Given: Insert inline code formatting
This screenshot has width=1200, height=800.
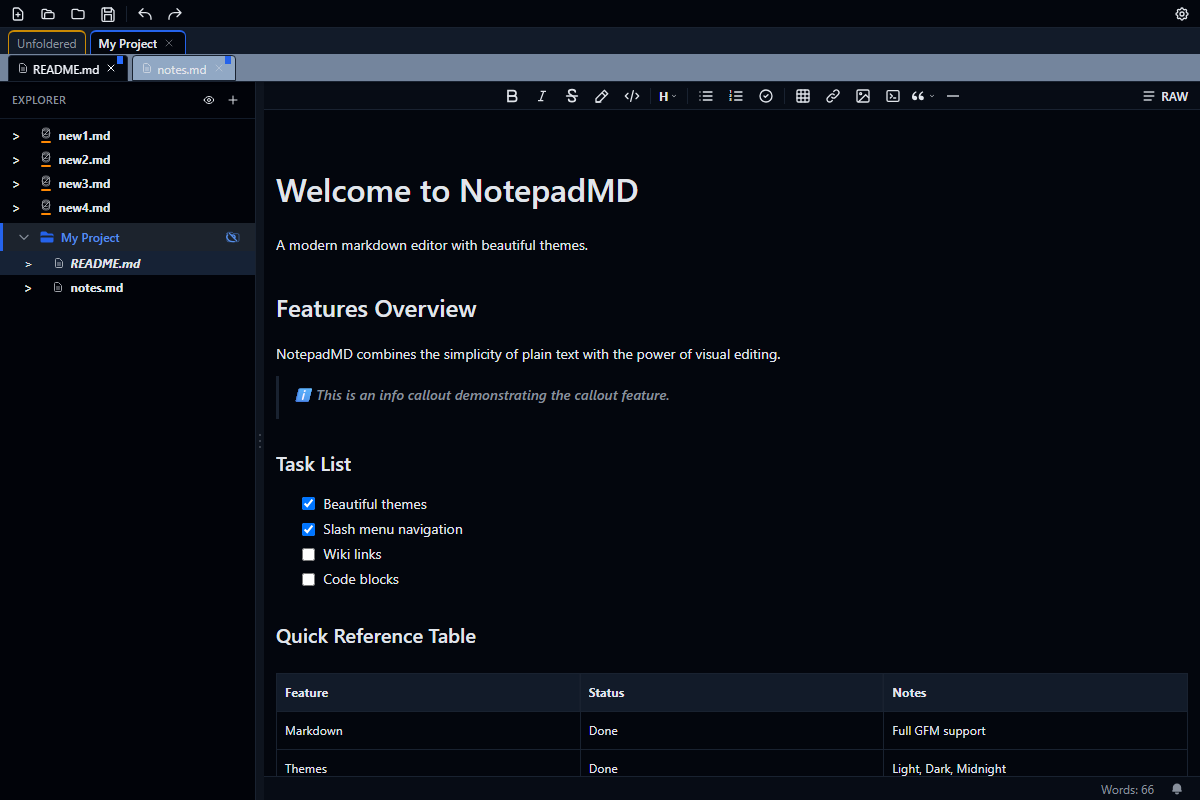Looking at the screenshot, I should [x=631, y=95].
